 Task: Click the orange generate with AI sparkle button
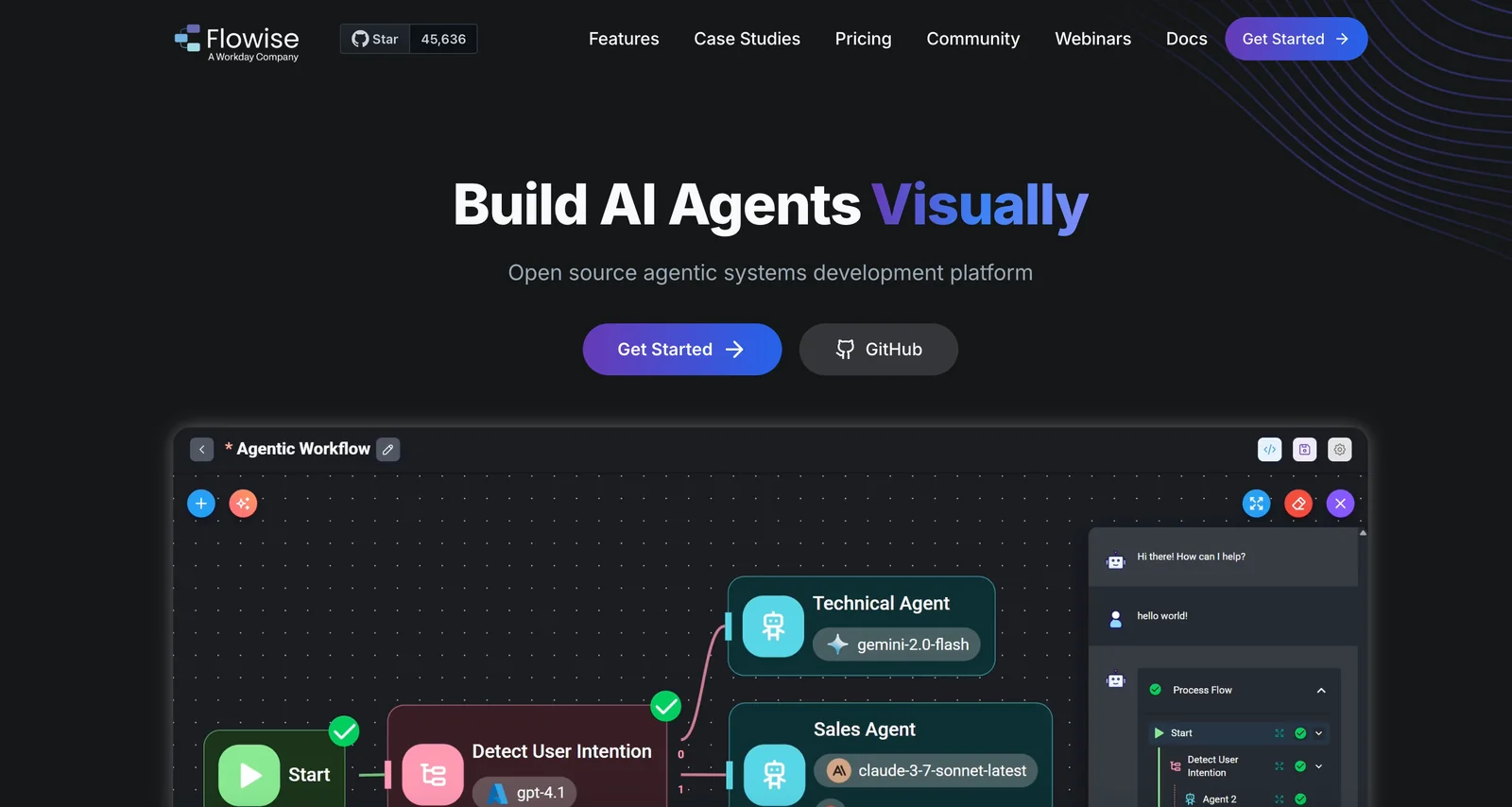pyautogui.click(x=243, y=504)
